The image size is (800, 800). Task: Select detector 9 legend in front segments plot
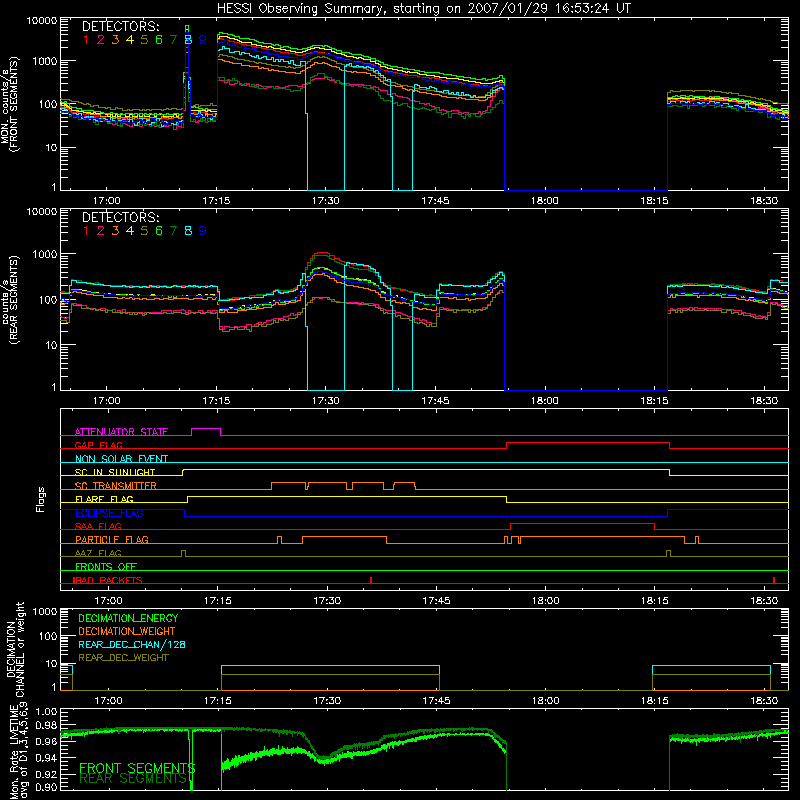coord(203,40)
